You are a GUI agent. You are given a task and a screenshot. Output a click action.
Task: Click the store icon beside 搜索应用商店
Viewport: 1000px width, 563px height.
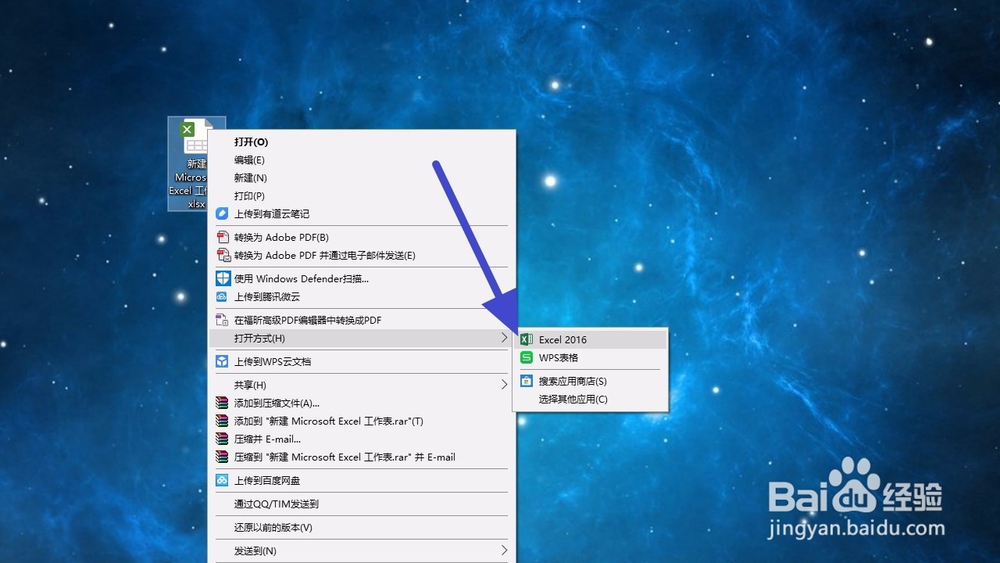point(526,381)
